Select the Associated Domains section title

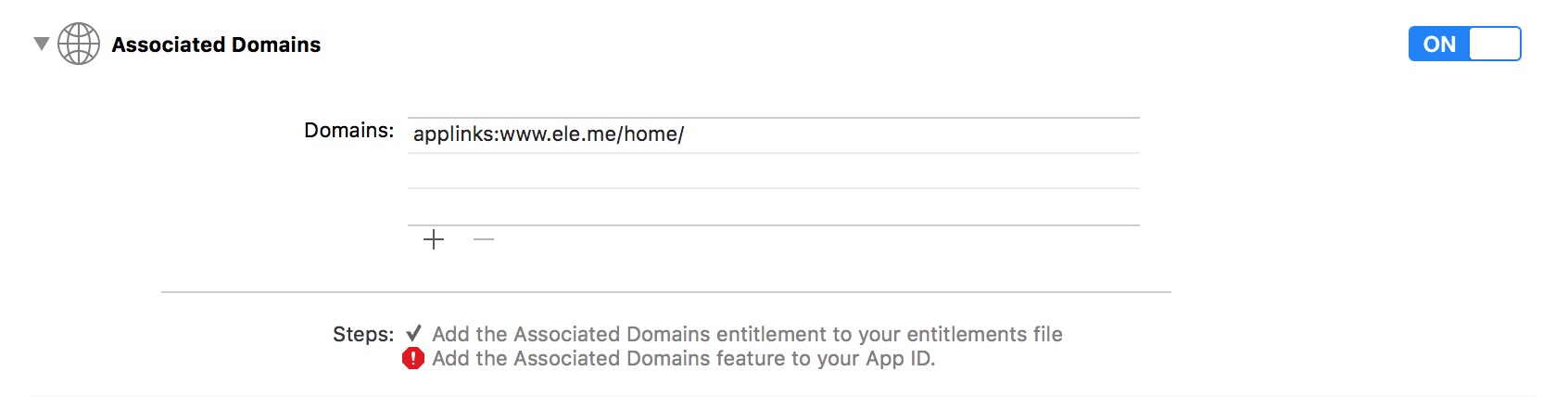[x=216, y=45]
